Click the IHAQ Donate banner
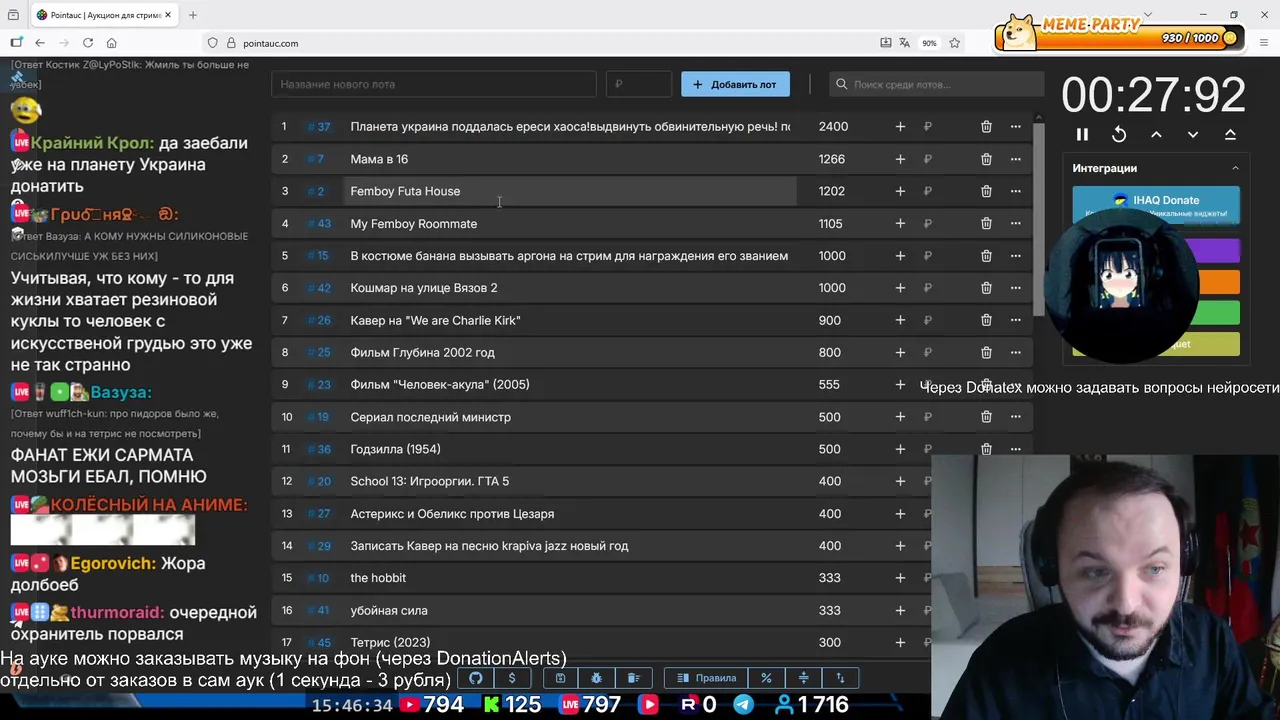1280x720 pixels. point(1156,204)
